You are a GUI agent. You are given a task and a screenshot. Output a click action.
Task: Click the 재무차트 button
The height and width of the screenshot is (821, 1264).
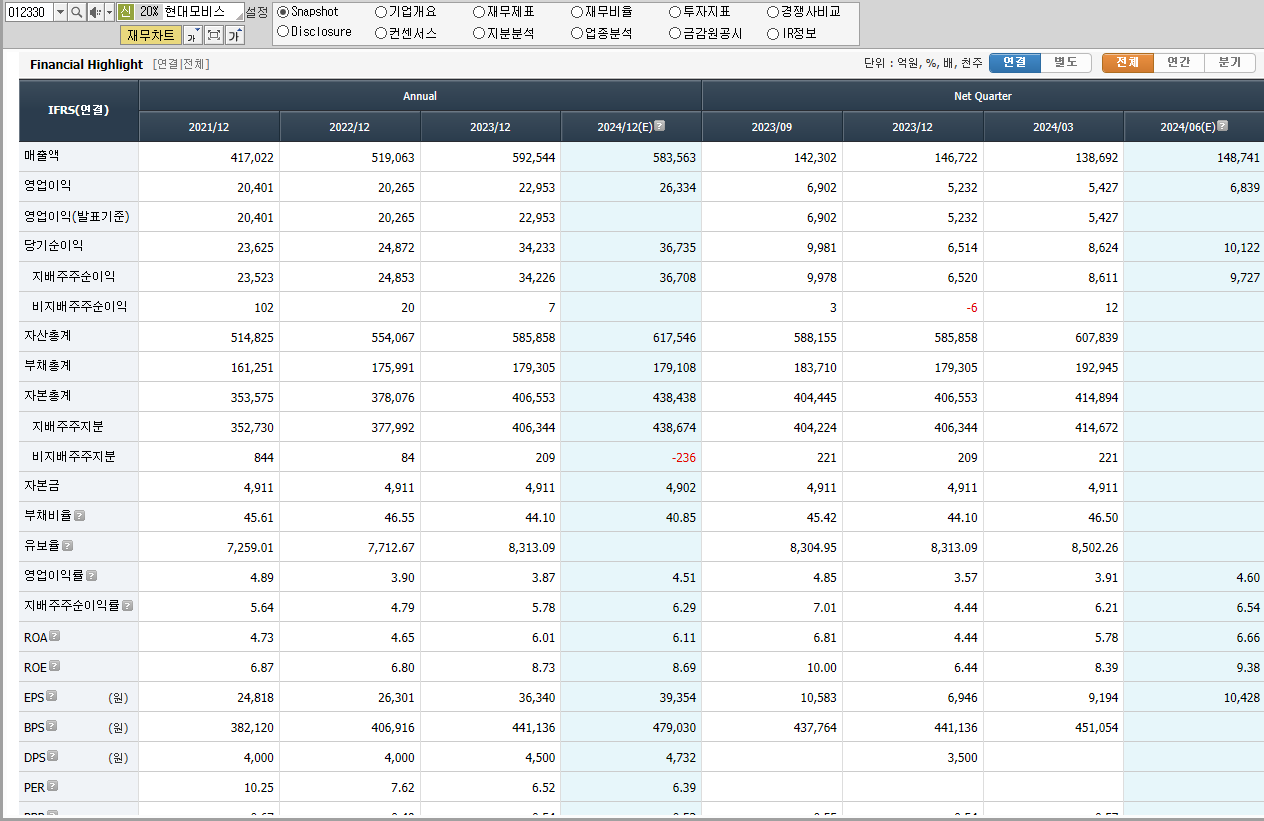click(x=151, y=35)
